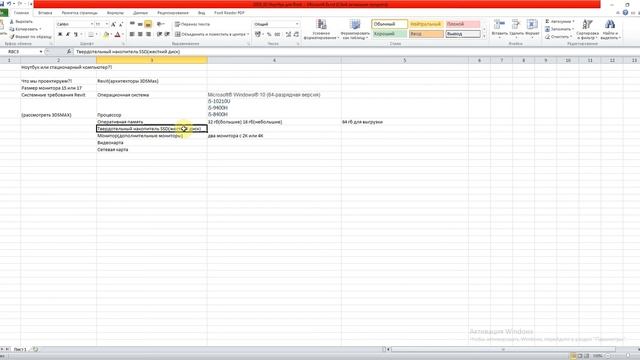Undo the last action

(x=9, y=4)
